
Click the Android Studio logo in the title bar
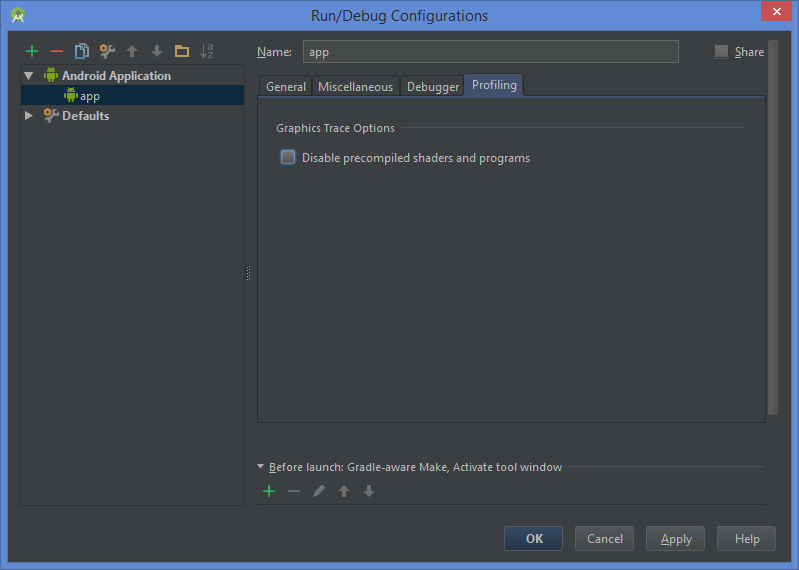click(18, 15)
